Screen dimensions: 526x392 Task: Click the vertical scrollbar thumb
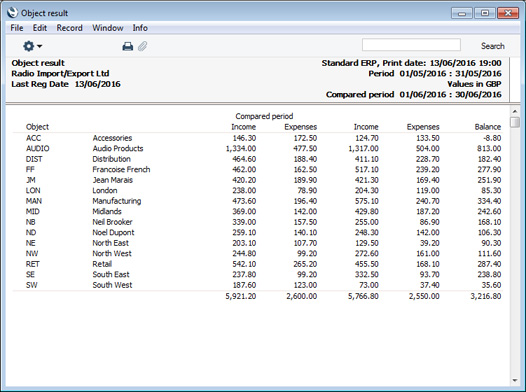[515, 122]
